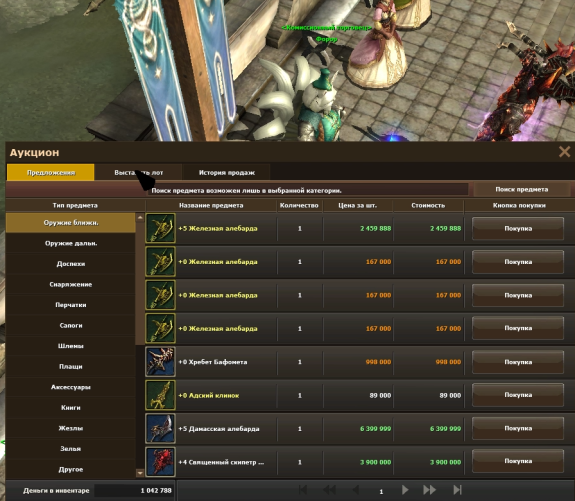Select the Оружие дальн. category

click(x=71, y=243)
